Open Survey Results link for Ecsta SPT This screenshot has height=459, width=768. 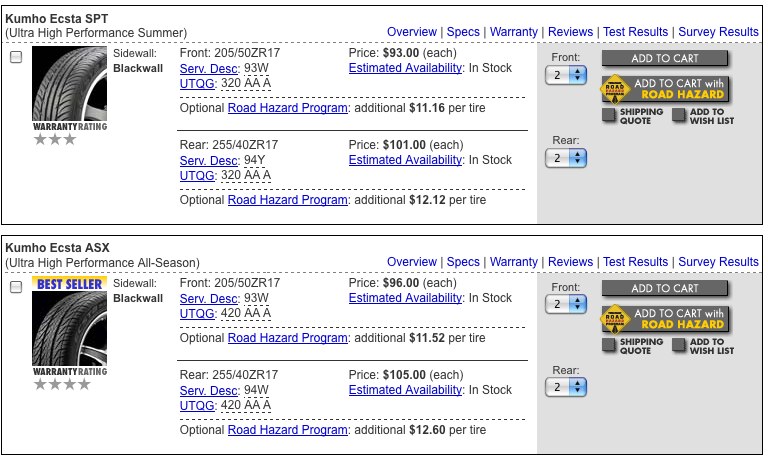point(718,32)
